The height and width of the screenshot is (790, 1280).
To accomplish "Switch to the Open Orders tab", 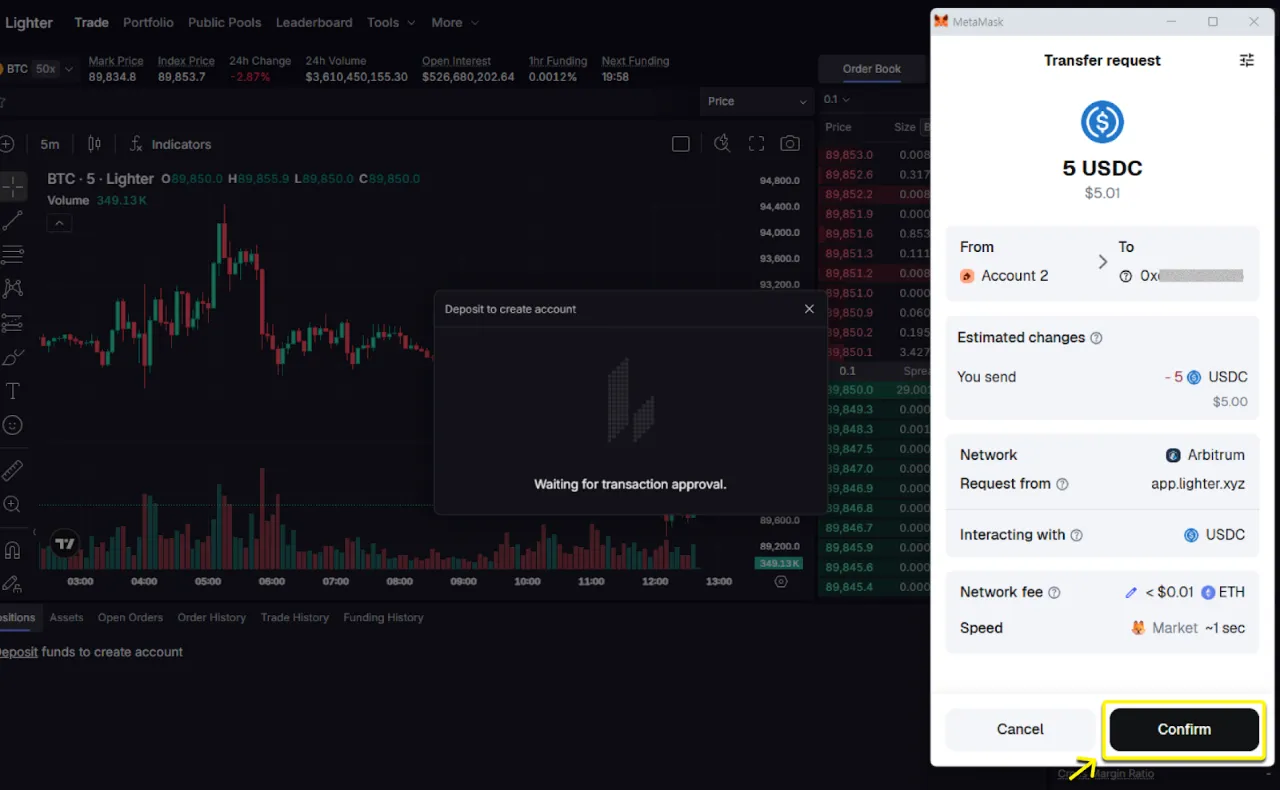I will click(130, 618).
